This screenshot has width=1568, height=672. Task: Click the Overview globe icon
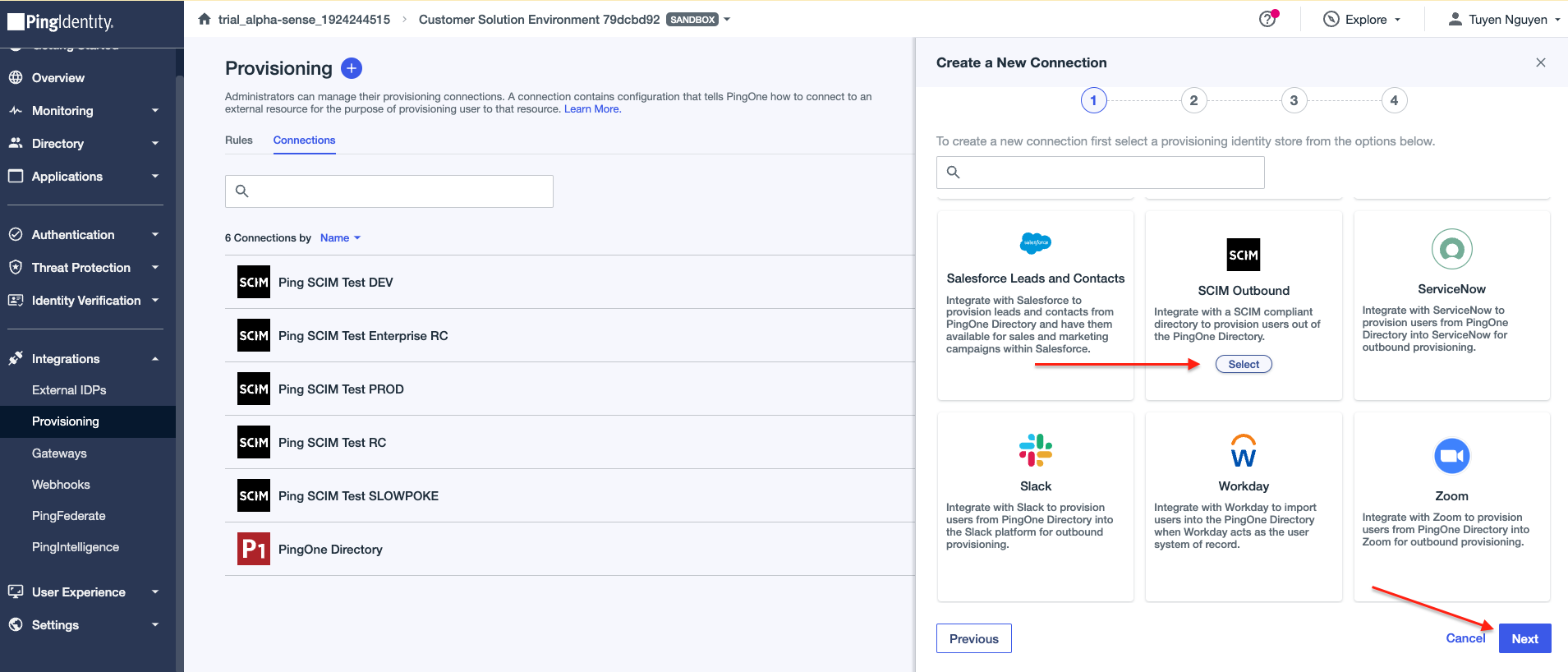click(16, 78)
